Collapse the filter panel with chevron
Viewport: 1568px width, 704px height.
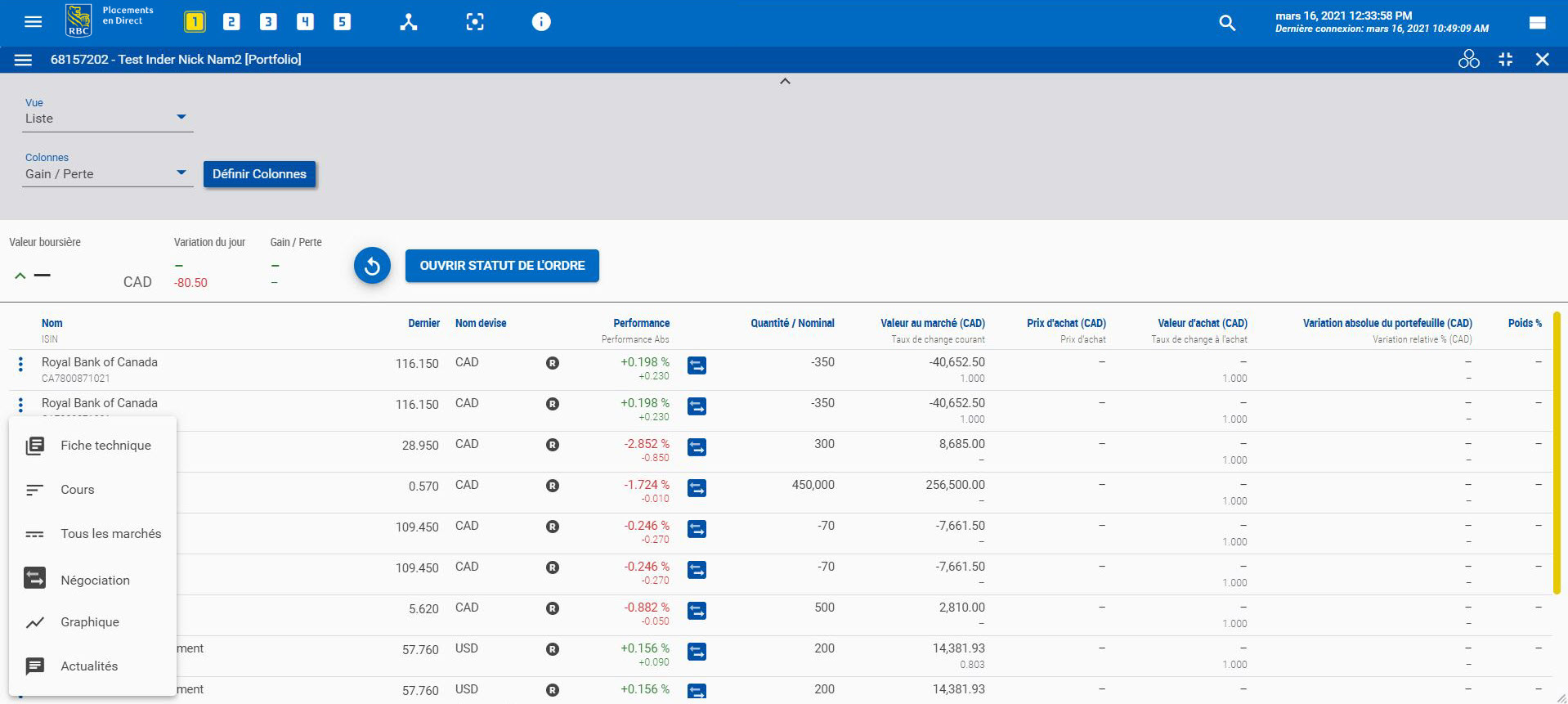click(x=785, y=81)
